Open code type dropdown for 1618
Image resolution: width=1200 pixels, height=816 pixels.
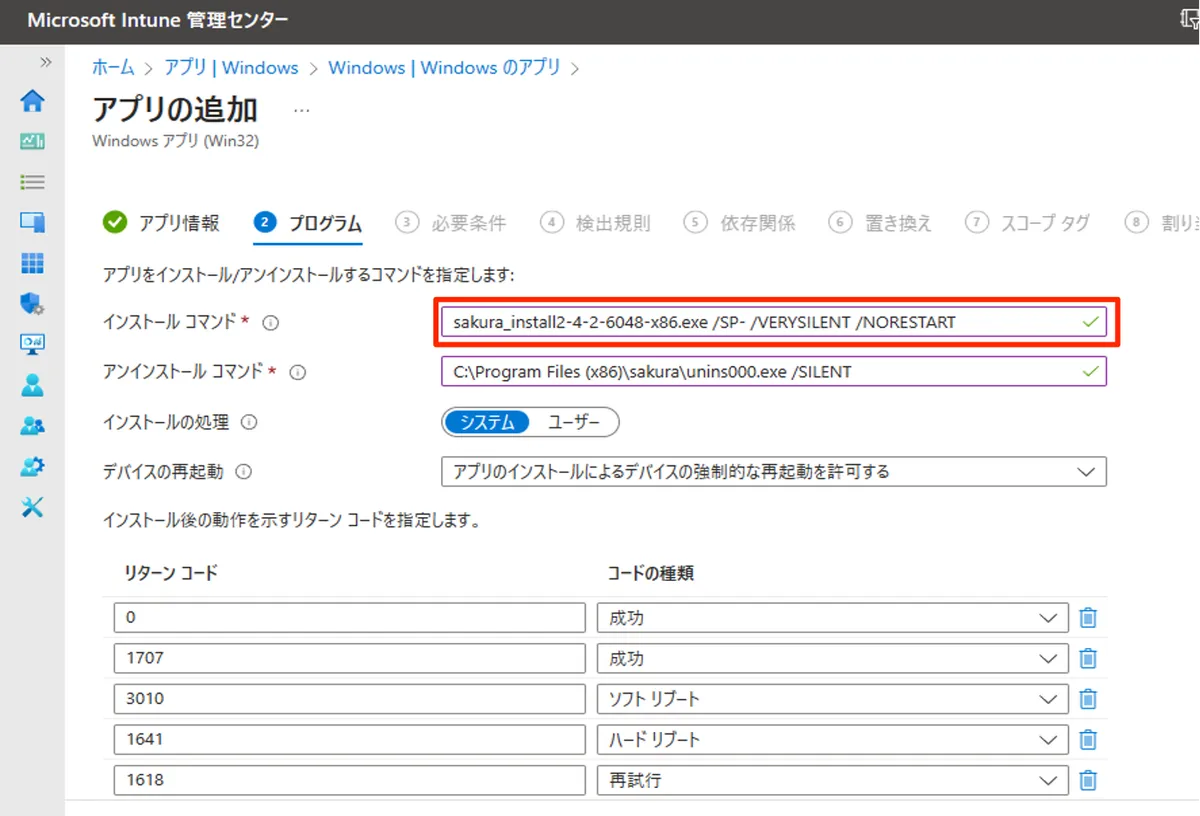[x=829, y=780]
